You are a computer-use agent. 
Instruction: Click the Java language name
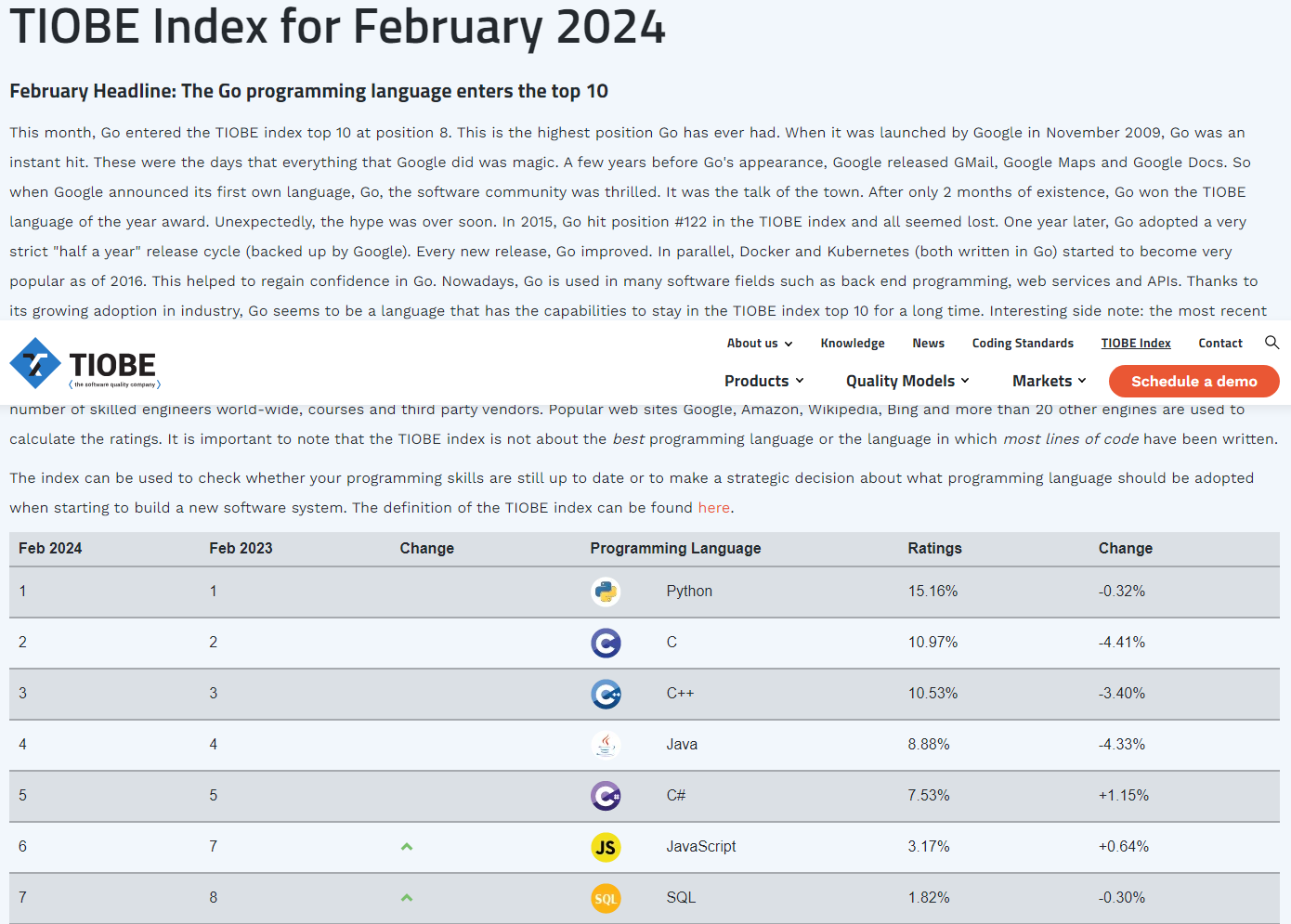(x=682, y=745)
